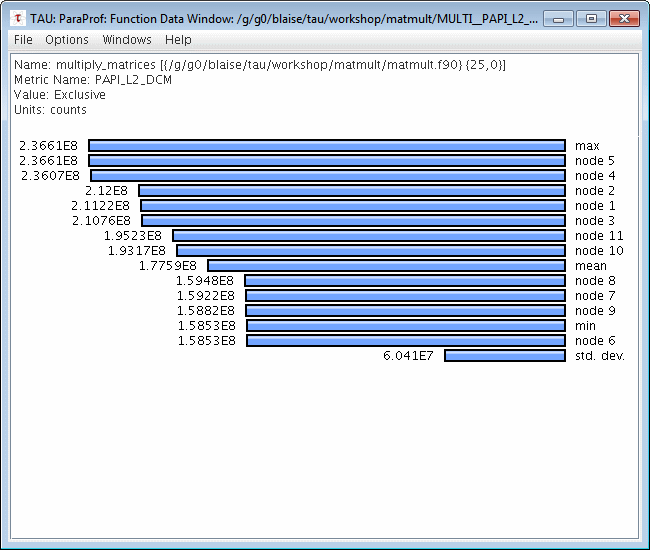Close the Function Data Window
This screenshot has height=550, width=650.
(x=624, y=19)
